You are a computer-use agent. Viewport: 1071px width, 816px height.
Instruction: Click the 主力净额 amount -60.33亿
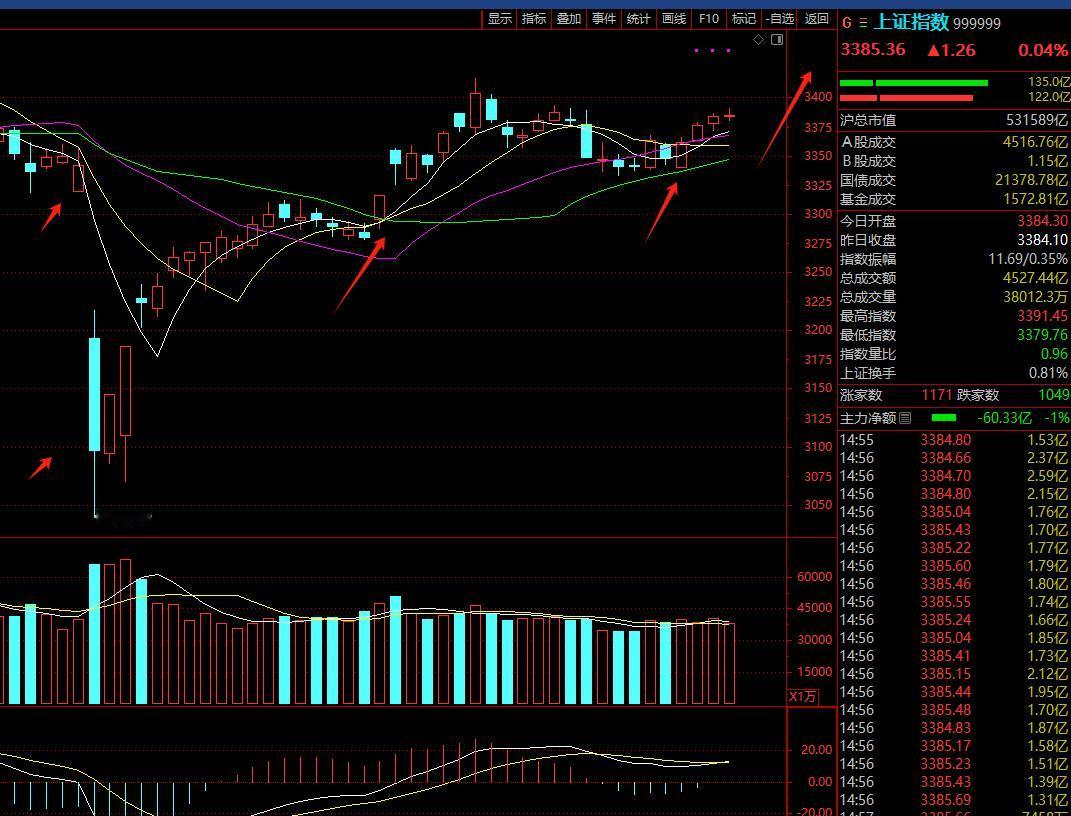point(1004,418)
